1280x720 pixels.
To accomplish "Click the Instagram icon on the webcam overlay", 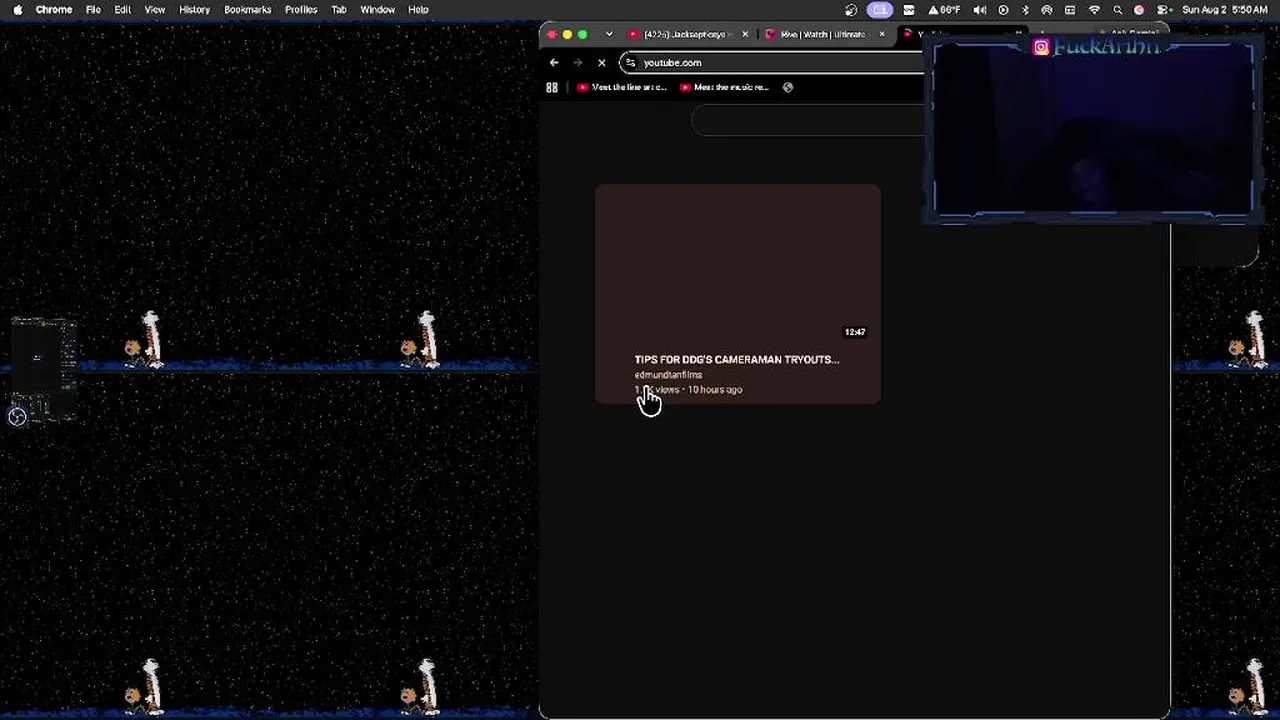I will [1041, 47].
